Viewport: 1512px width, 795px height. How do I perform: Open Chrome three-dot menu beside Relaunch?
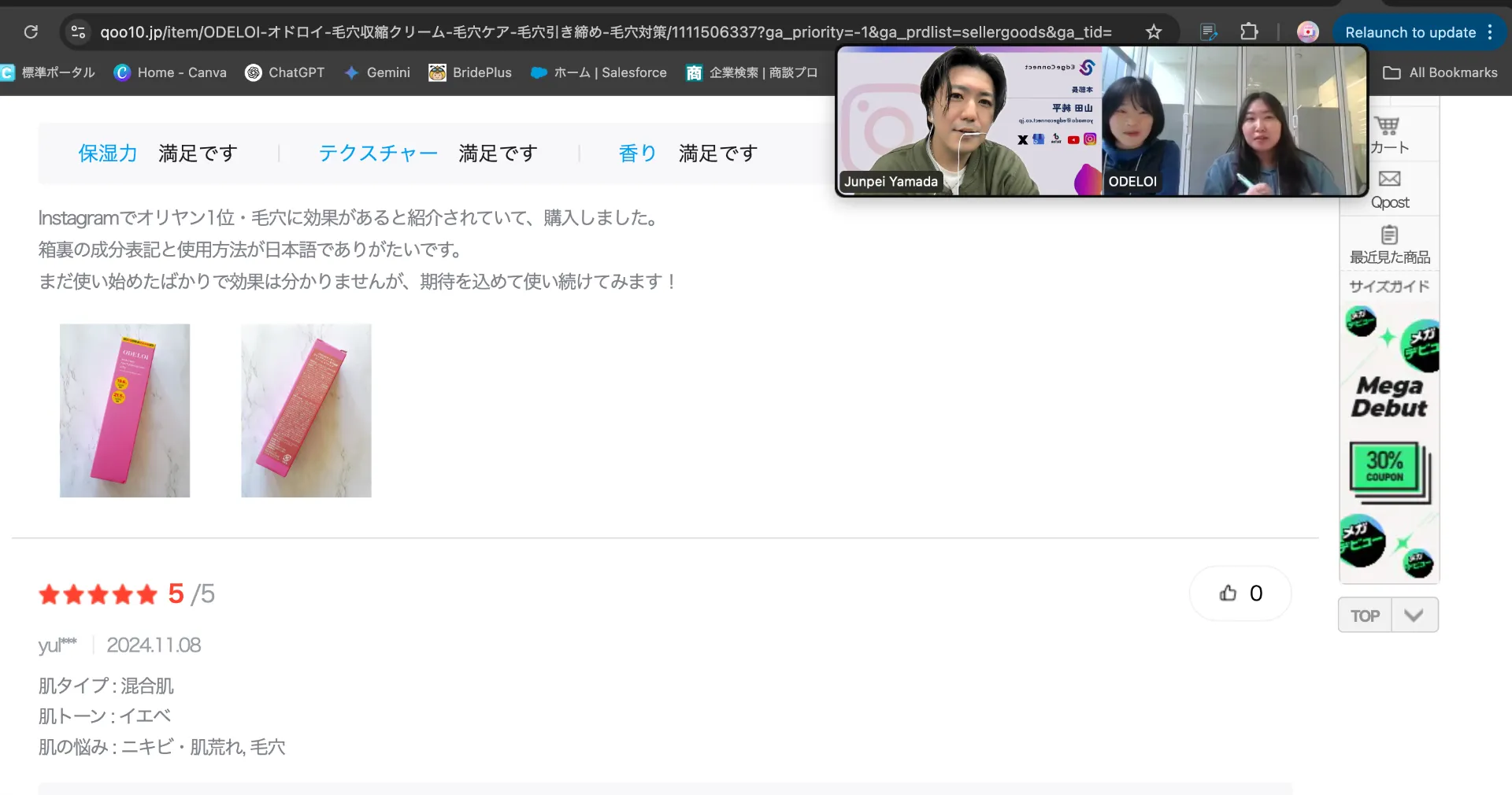(1490, 32)
